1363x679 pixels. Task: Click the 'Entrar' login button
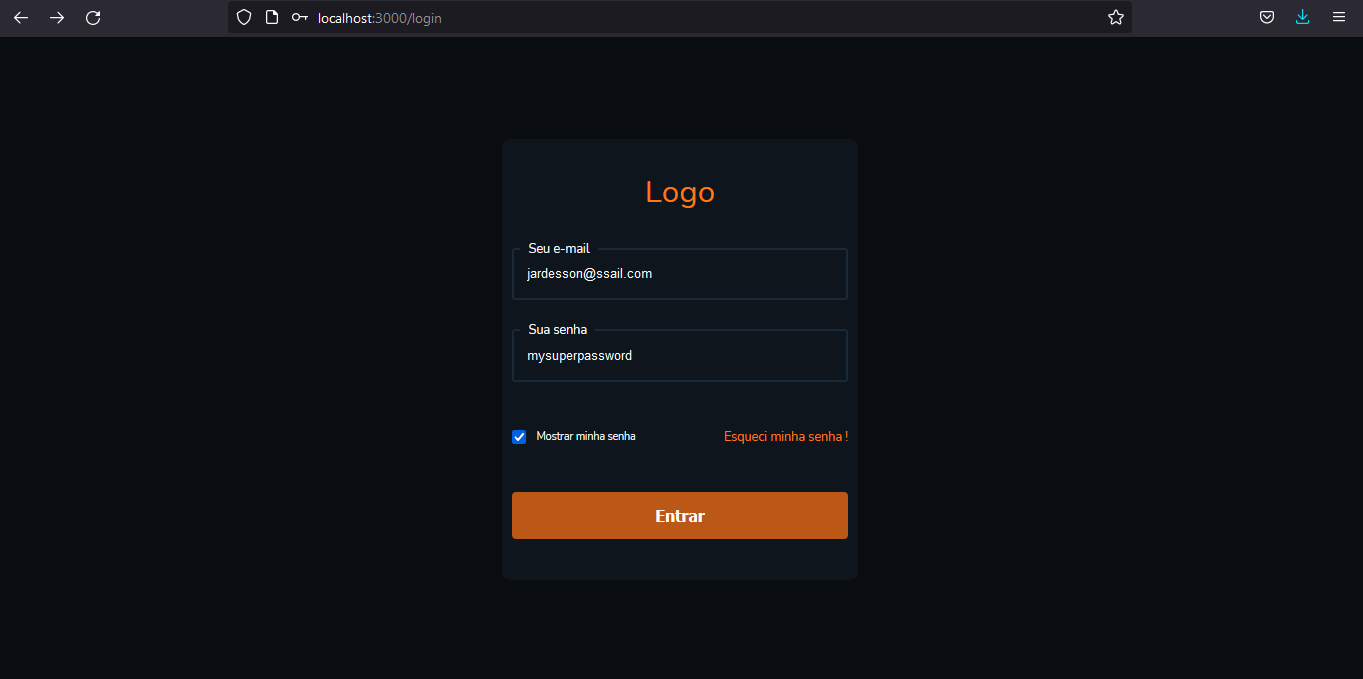(679, 515)
